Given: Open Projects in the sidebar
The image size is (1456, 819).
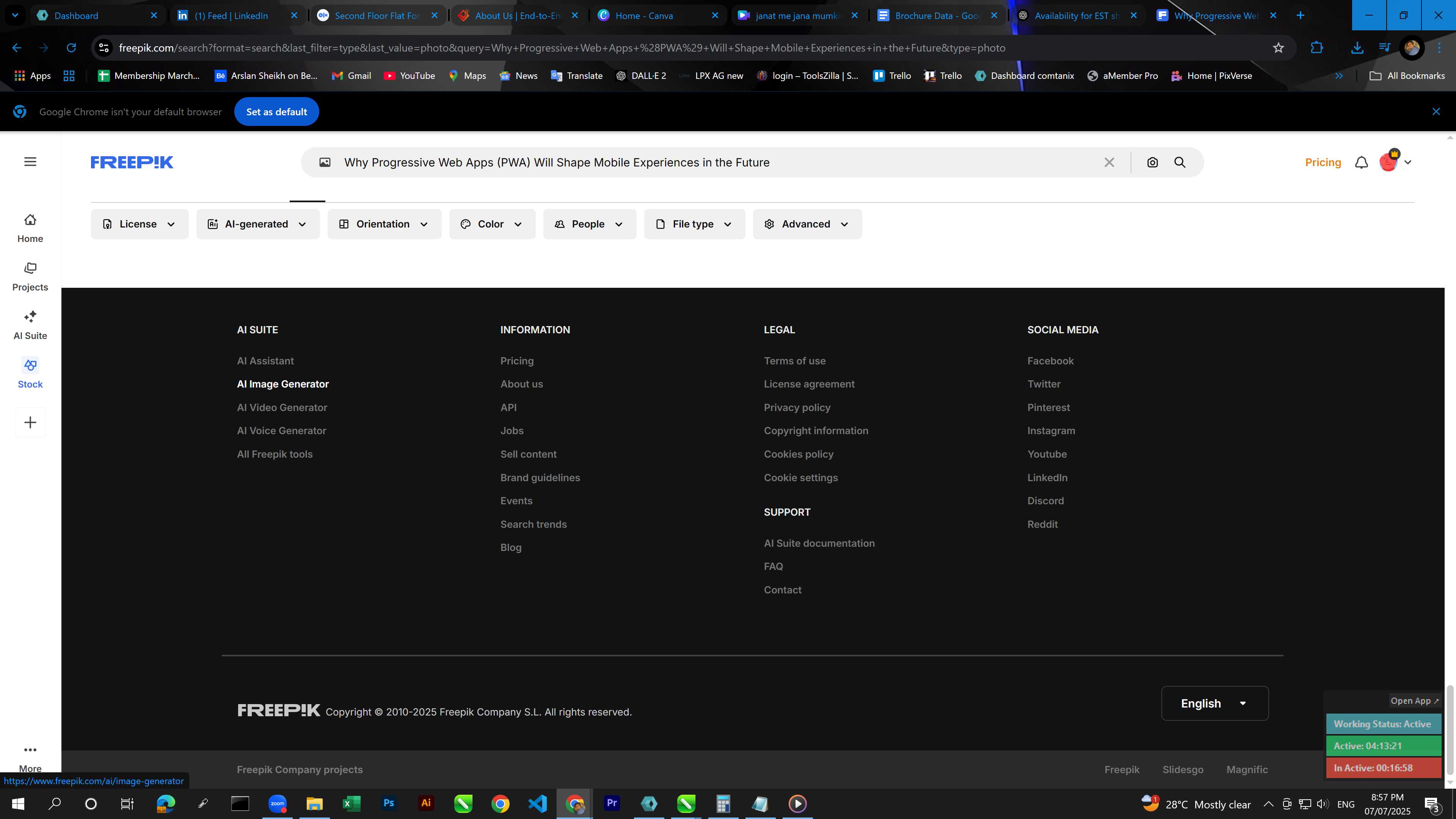Looking at the screenshot, I should [30, 277].
